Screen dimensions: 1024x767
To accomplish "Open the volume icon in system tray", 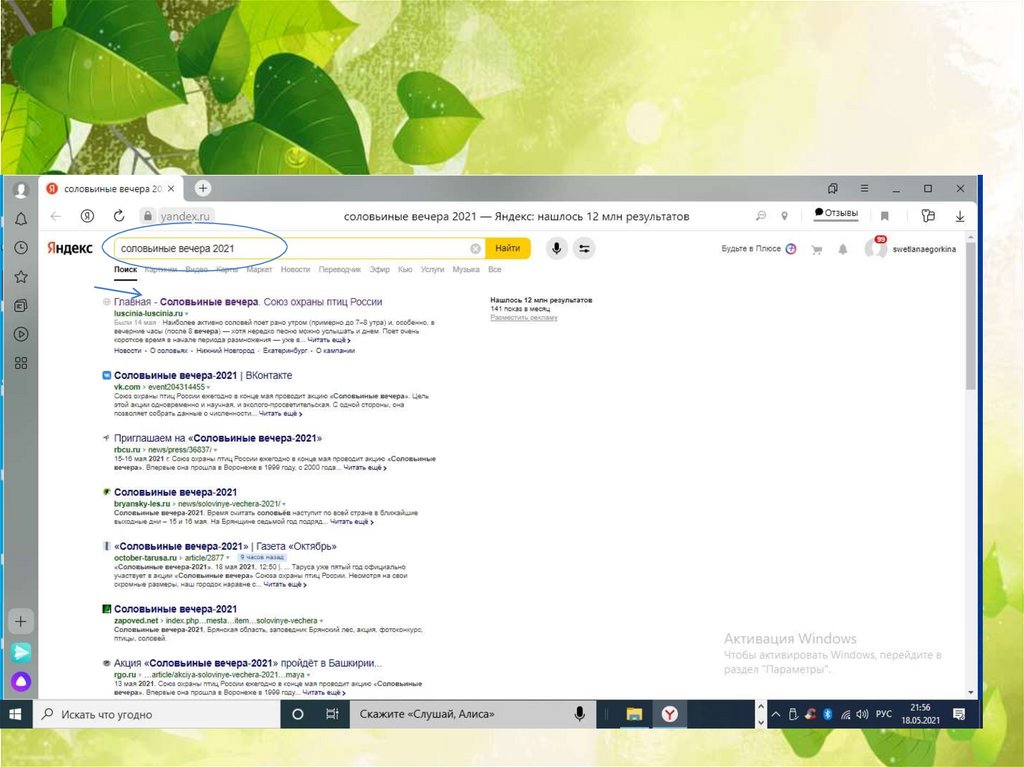I will (x=862, y=714).
